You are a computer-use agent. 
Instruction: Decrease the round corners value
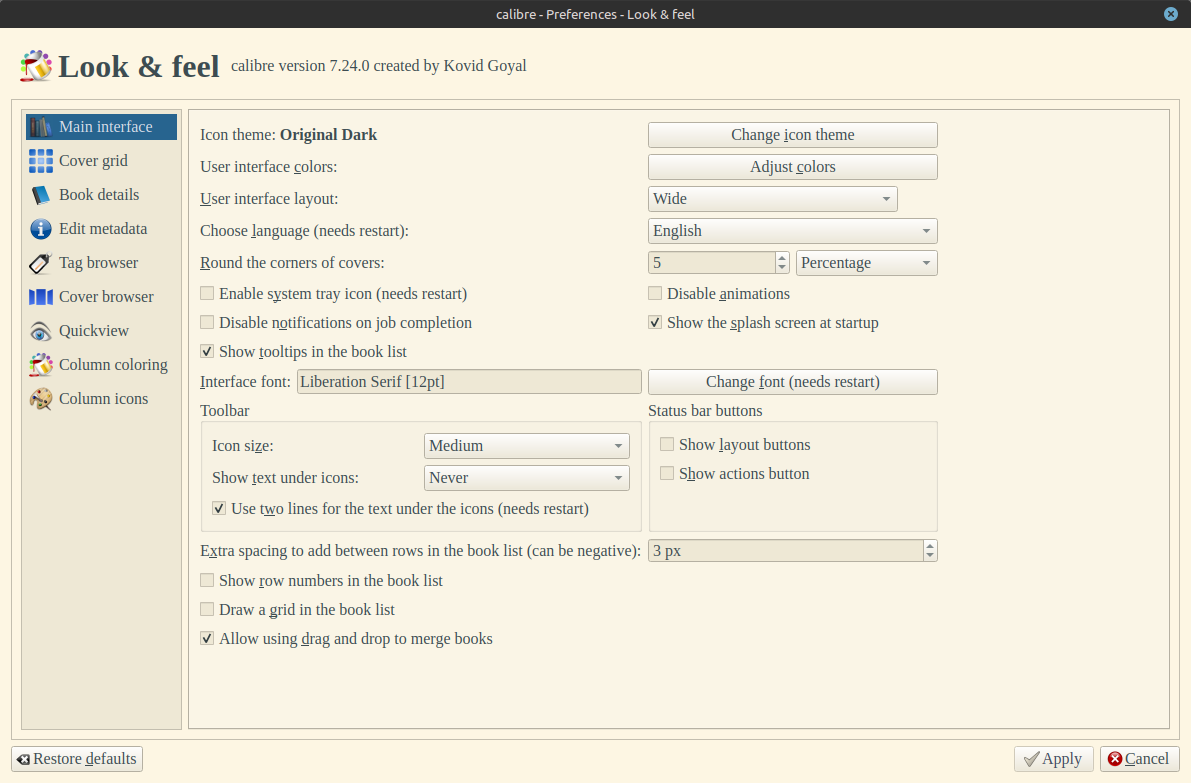pos(782,268)
